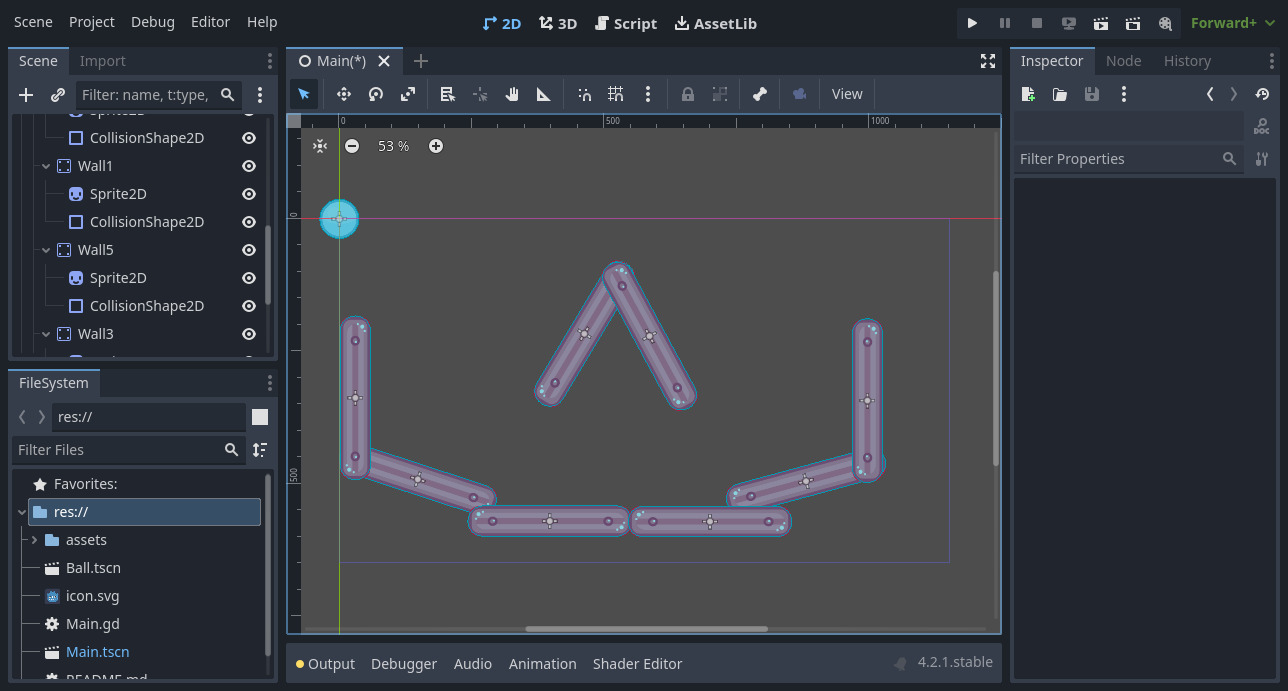This screenshot has width=1288, height=691.
Task: Switch to the Node tab
Action: tap(1123, 61)
